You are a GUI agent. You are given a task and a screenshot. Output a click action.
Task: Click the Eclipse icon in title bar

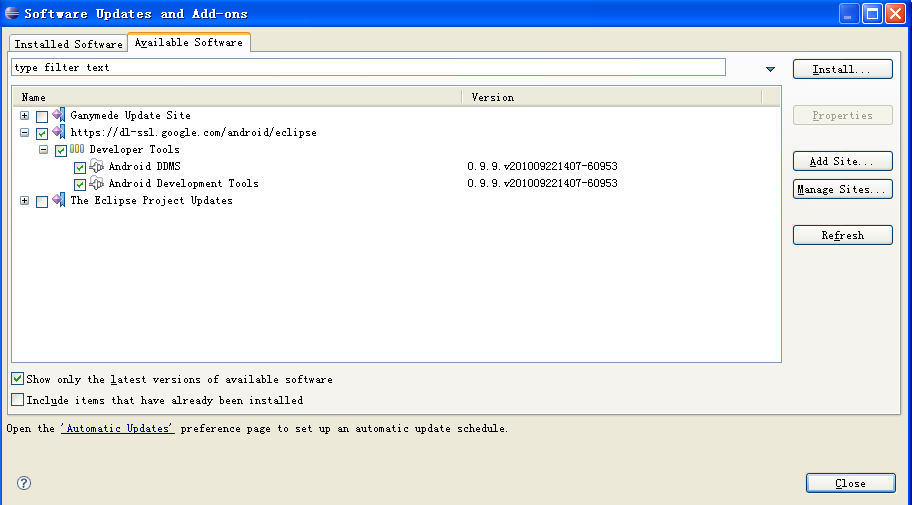click(x=12, y=13)
